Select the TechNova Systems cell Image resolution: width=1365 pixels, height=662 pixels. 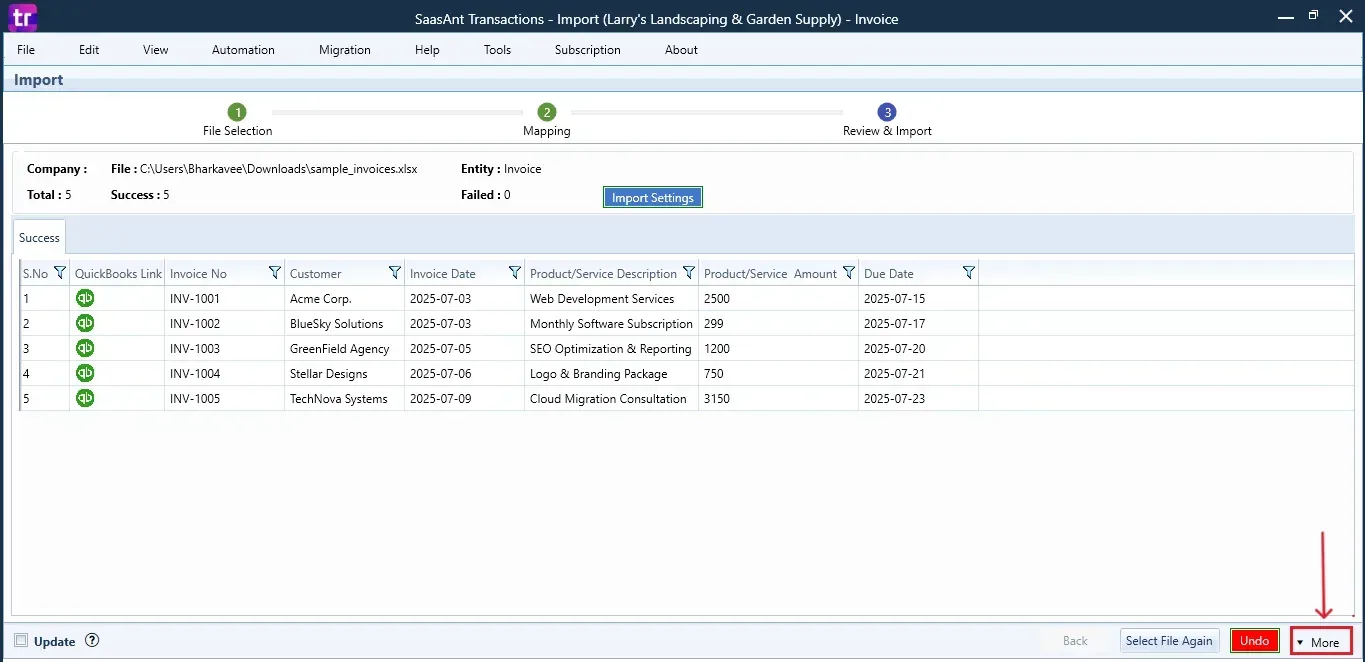point(344,398)
